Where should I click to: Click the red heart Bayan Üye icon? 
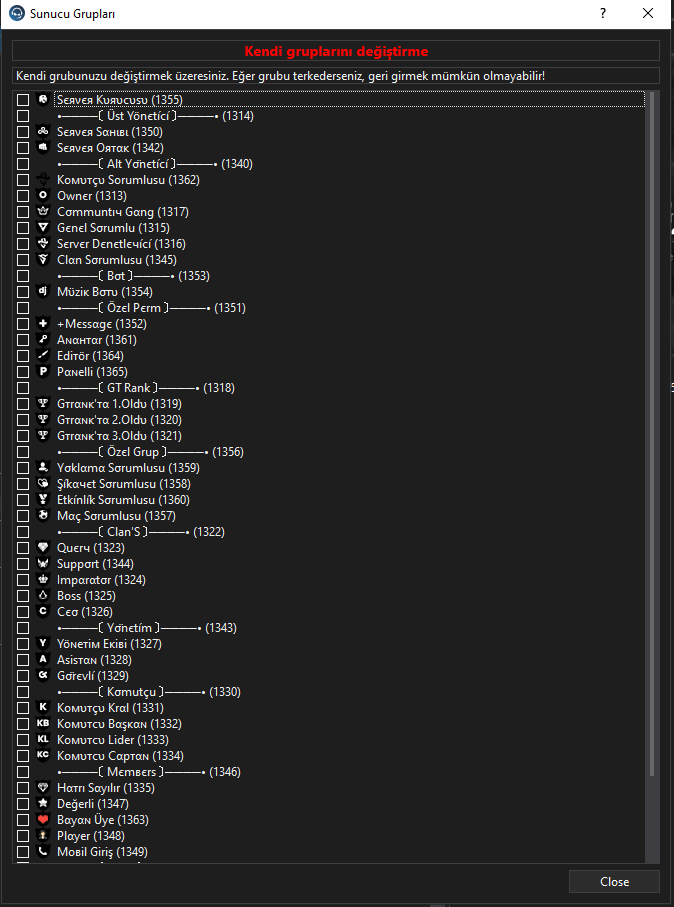pyautogui.click(x=42, y=820)
